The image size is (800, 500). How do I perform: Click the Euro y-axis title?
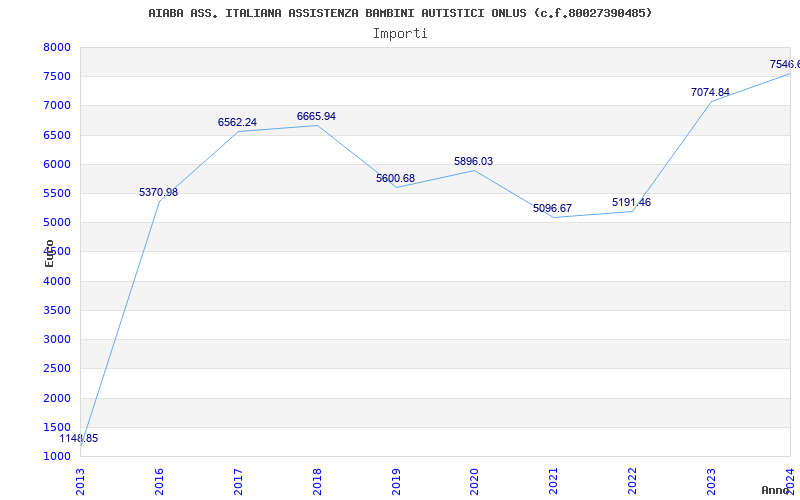tap(49, 253)
